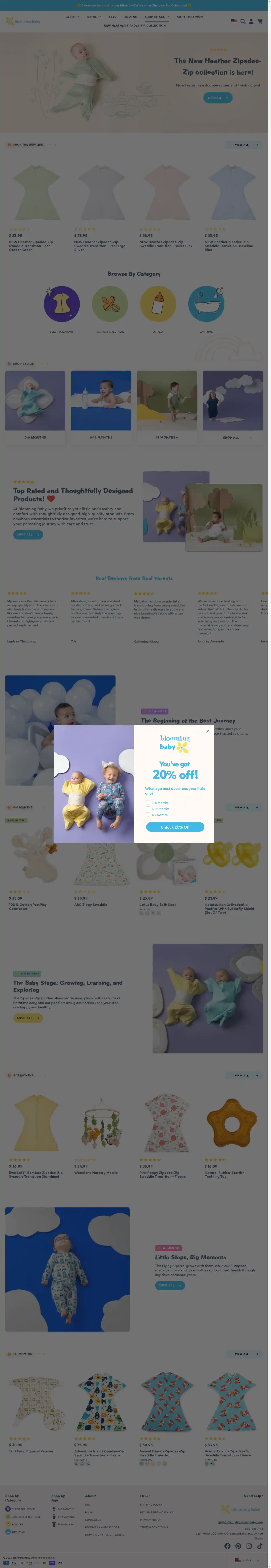This screenshot has width=271, height=1568.
Task: Open the account user icon
Action: pos(251,21)
